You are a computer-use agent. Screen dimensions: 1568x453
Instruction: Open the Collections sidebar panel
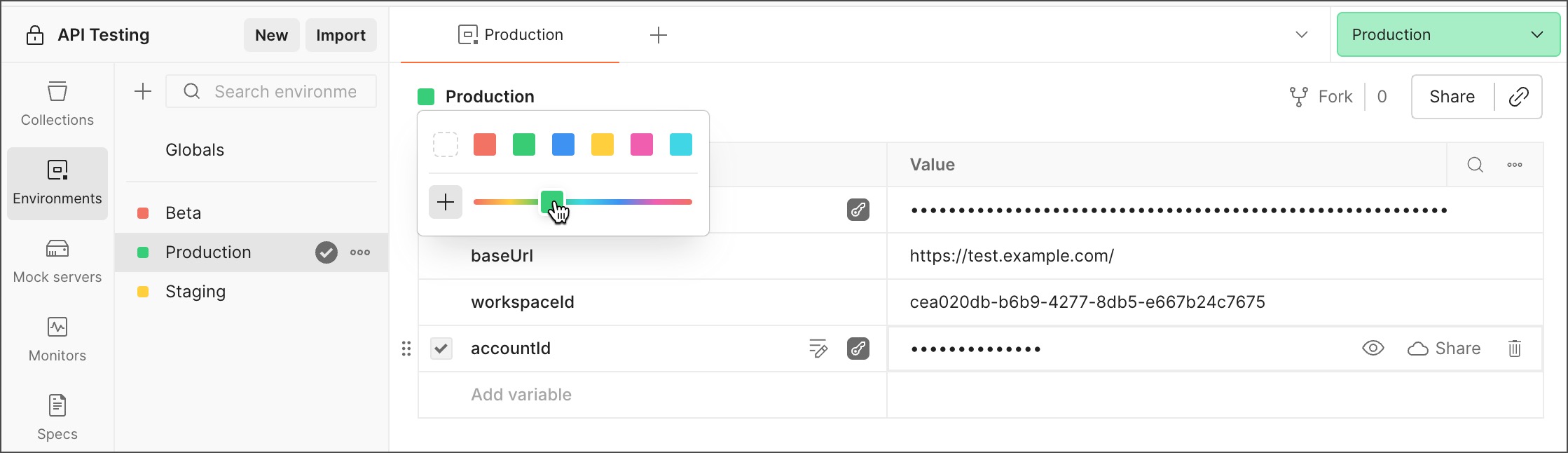(x=57, y=104)
